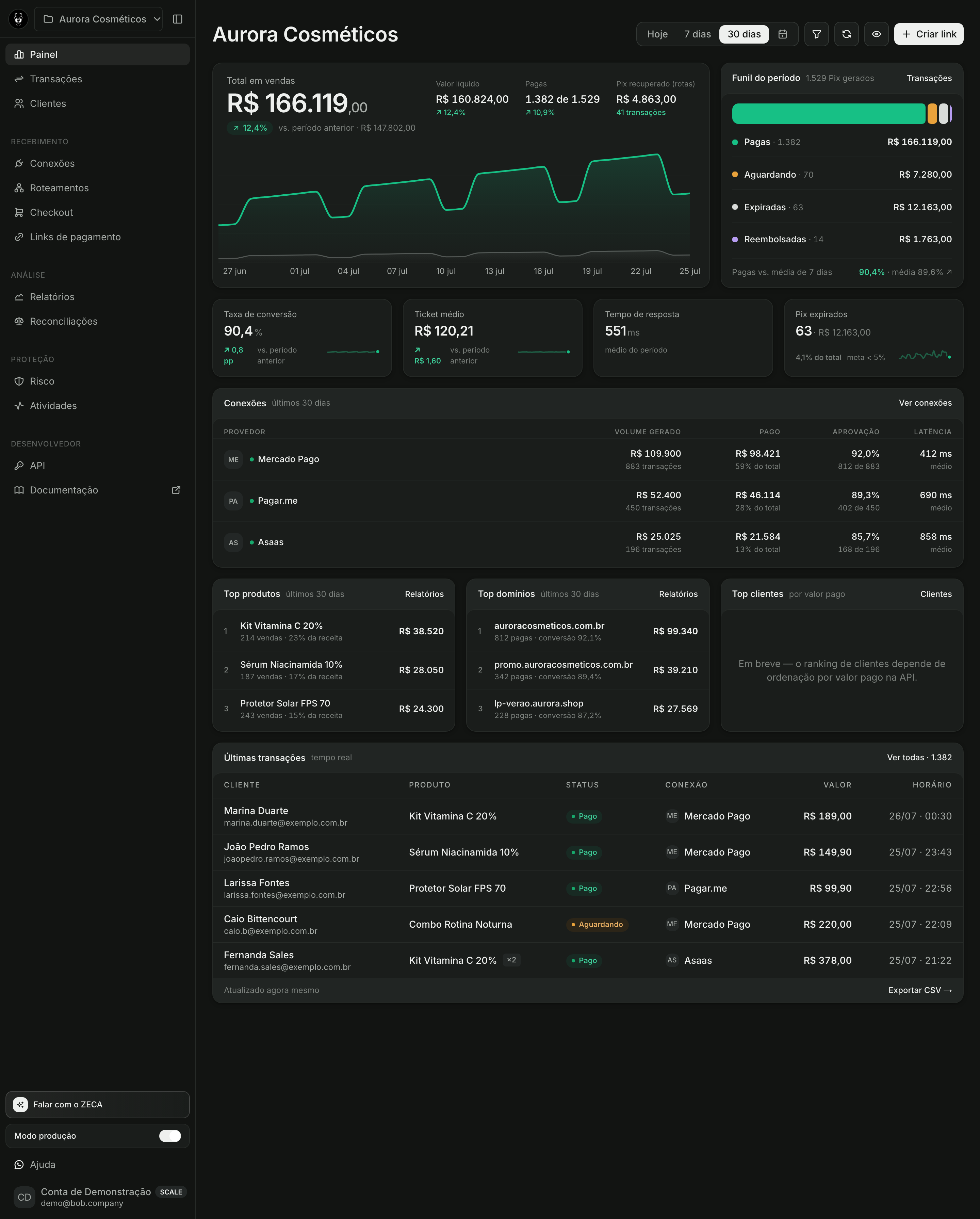This screenshot has width=980, height=1219.
Task: Select the 7 dias period tab
Action: coord(697,34)
